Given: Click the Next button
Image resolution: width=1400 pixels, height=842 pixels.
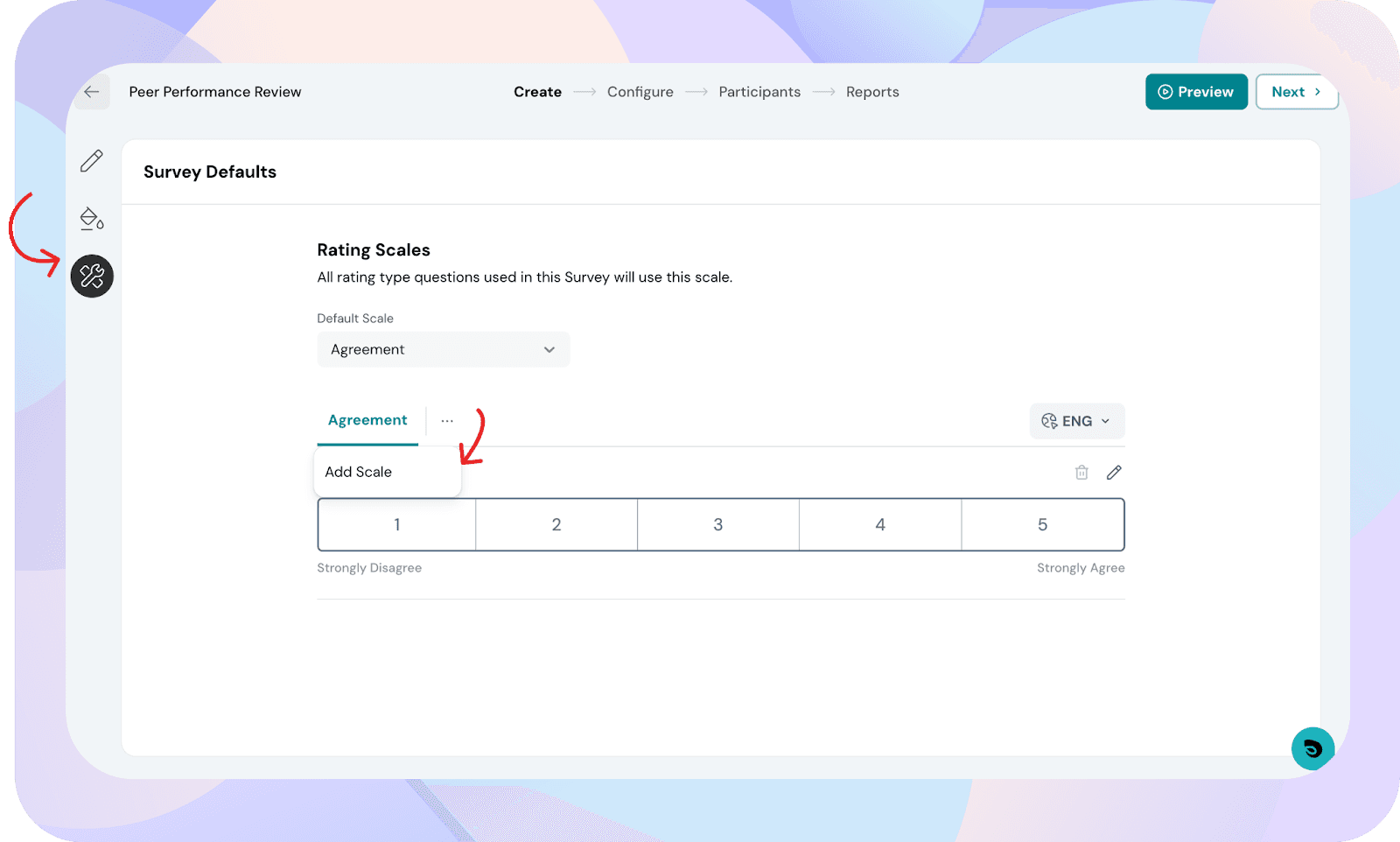Looking at the screenshot, I should 1297,92.
